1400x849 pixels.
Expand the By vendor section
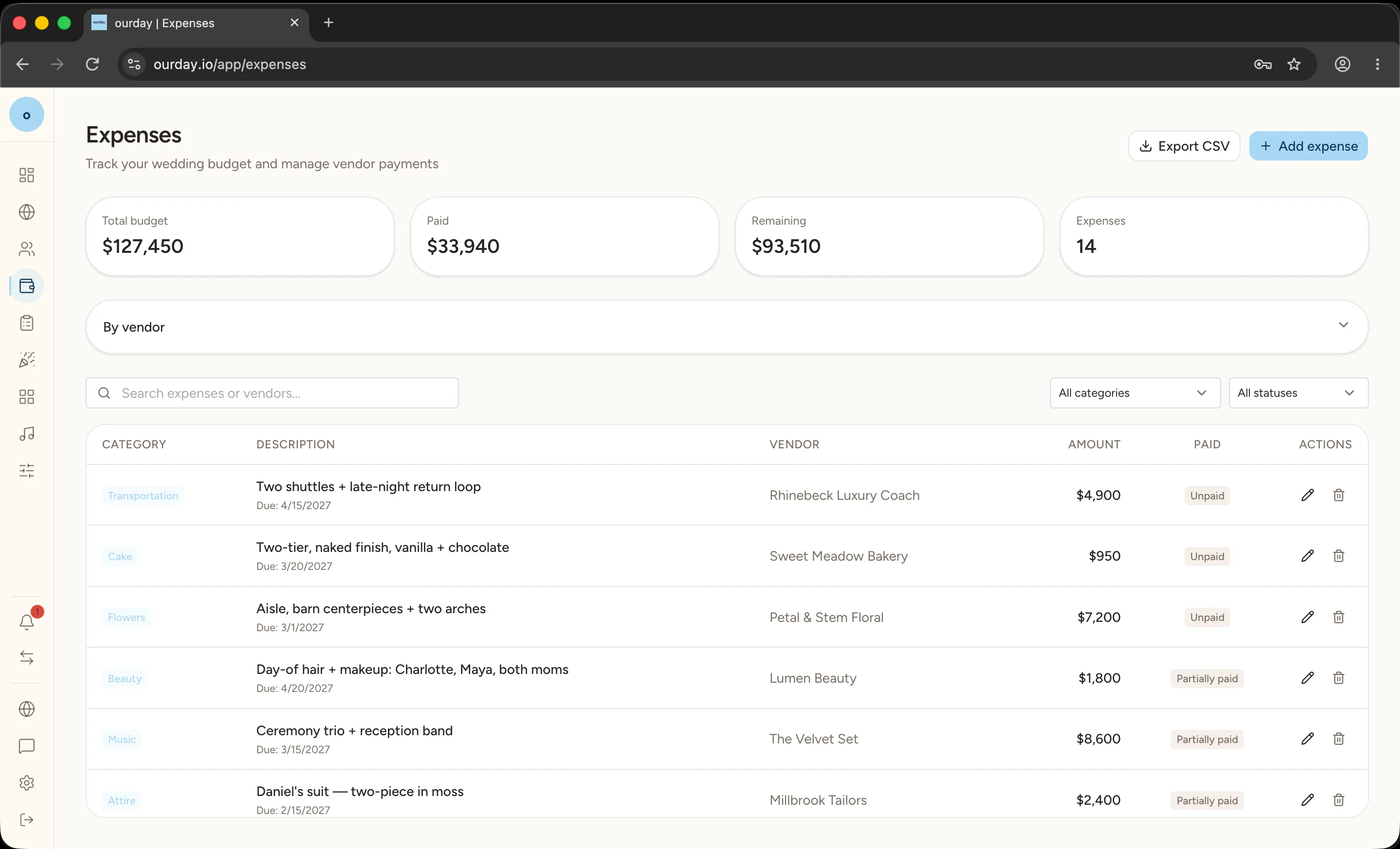pyautogui.click(x=727, y=327)
